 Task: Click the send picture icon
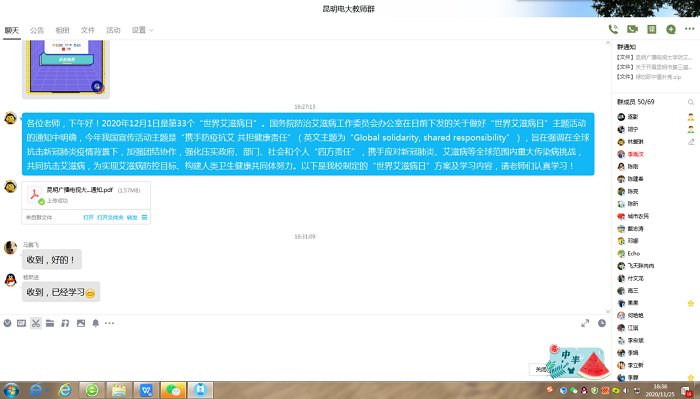coord(81,323)
